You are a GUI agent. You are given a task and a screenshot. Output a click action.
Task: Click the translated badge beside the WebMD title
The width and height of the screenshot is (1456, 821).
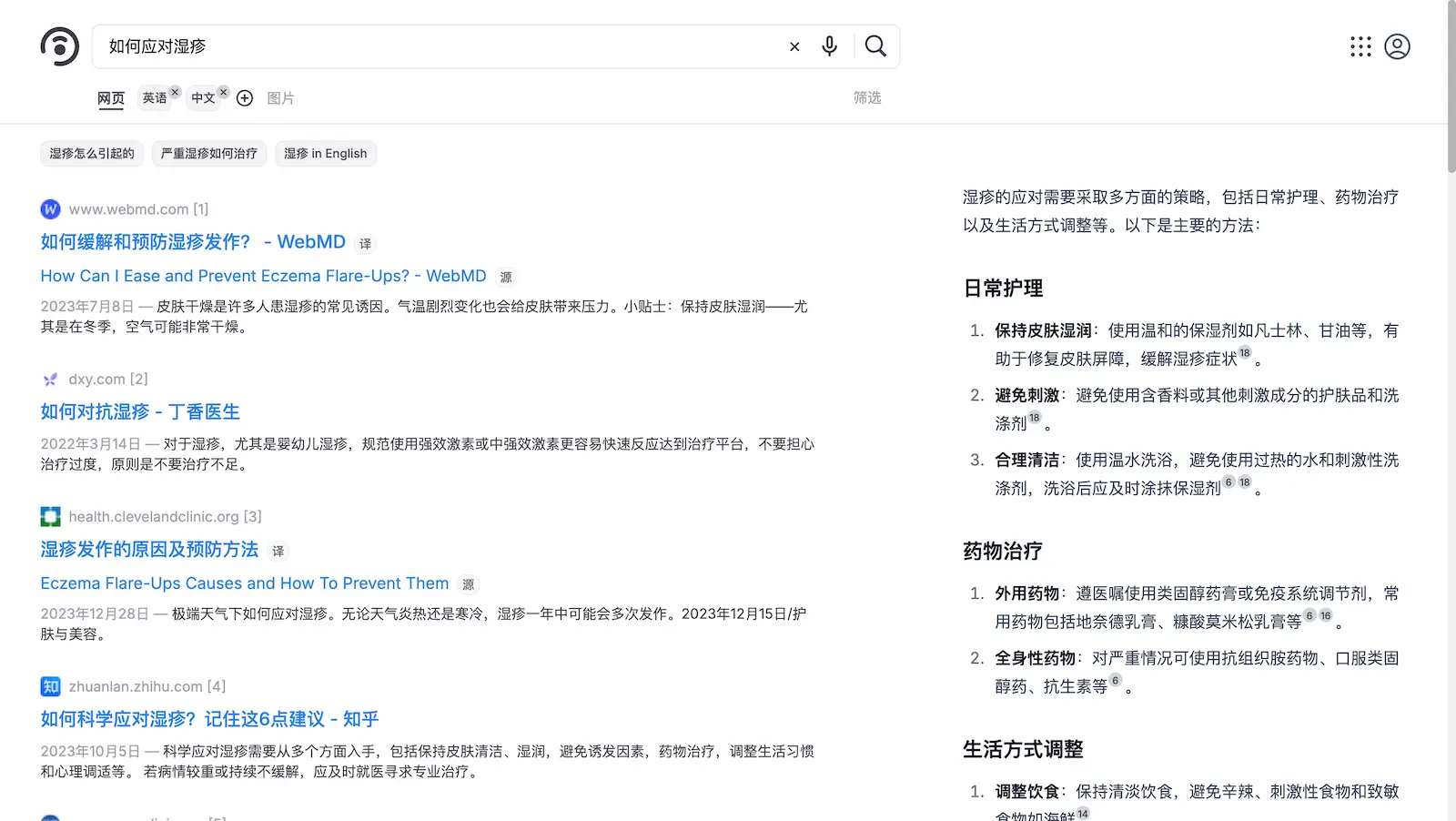coord(365,244)
